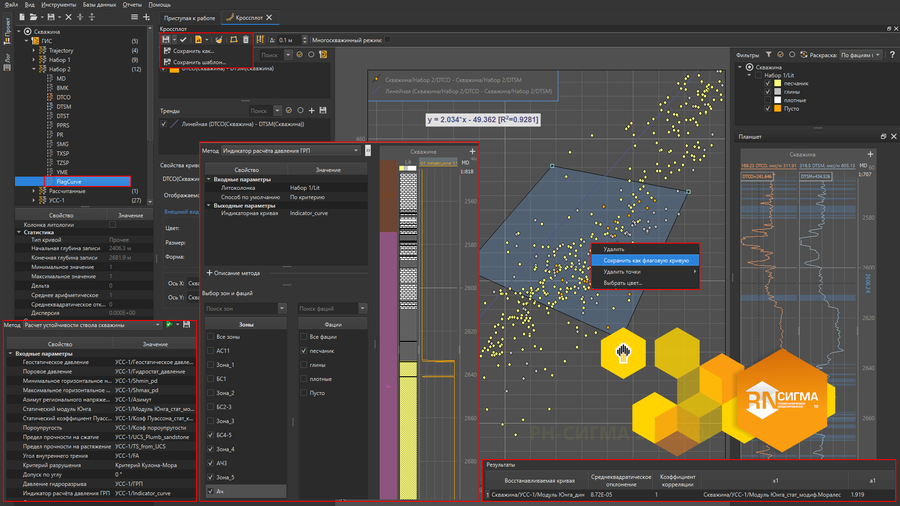
Task: Expand the УСС-1 tree node
Action: [34, 200]
